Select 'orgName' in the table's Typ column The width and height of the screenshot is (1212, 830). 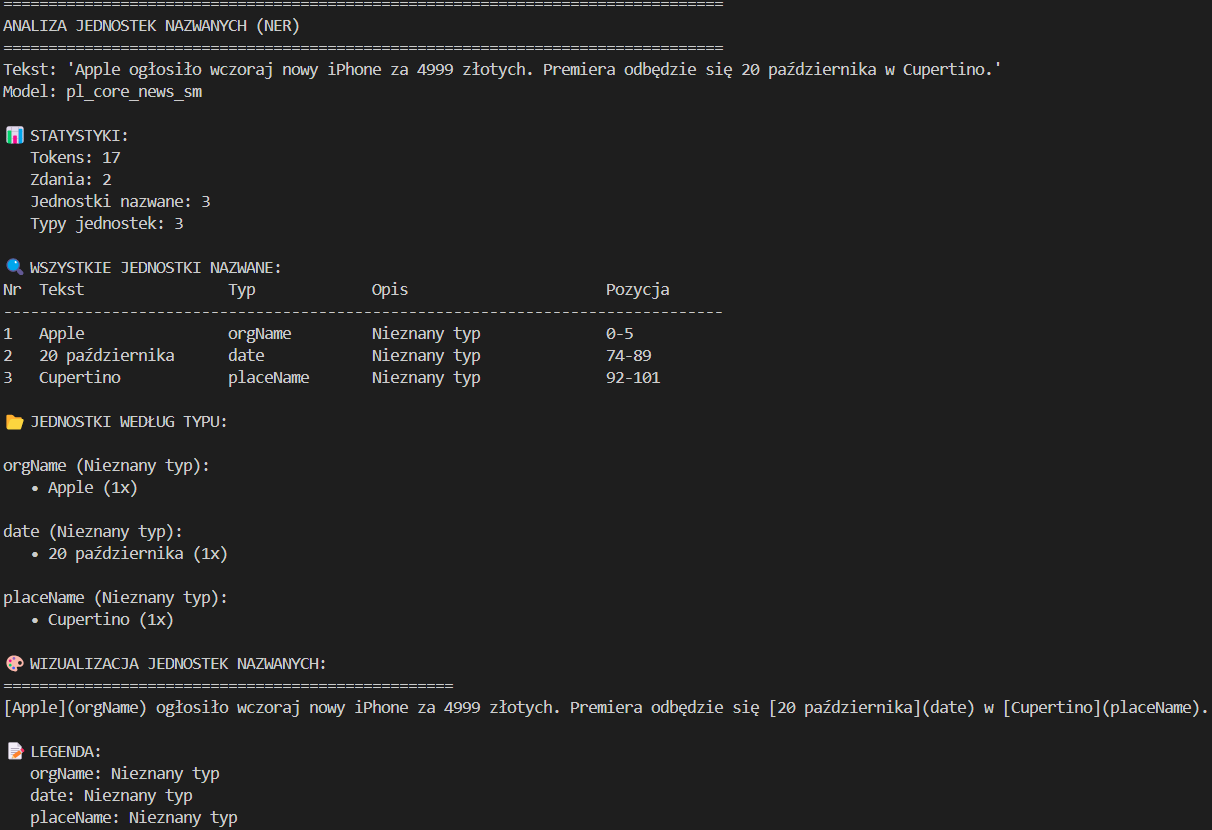click(260, 333)
